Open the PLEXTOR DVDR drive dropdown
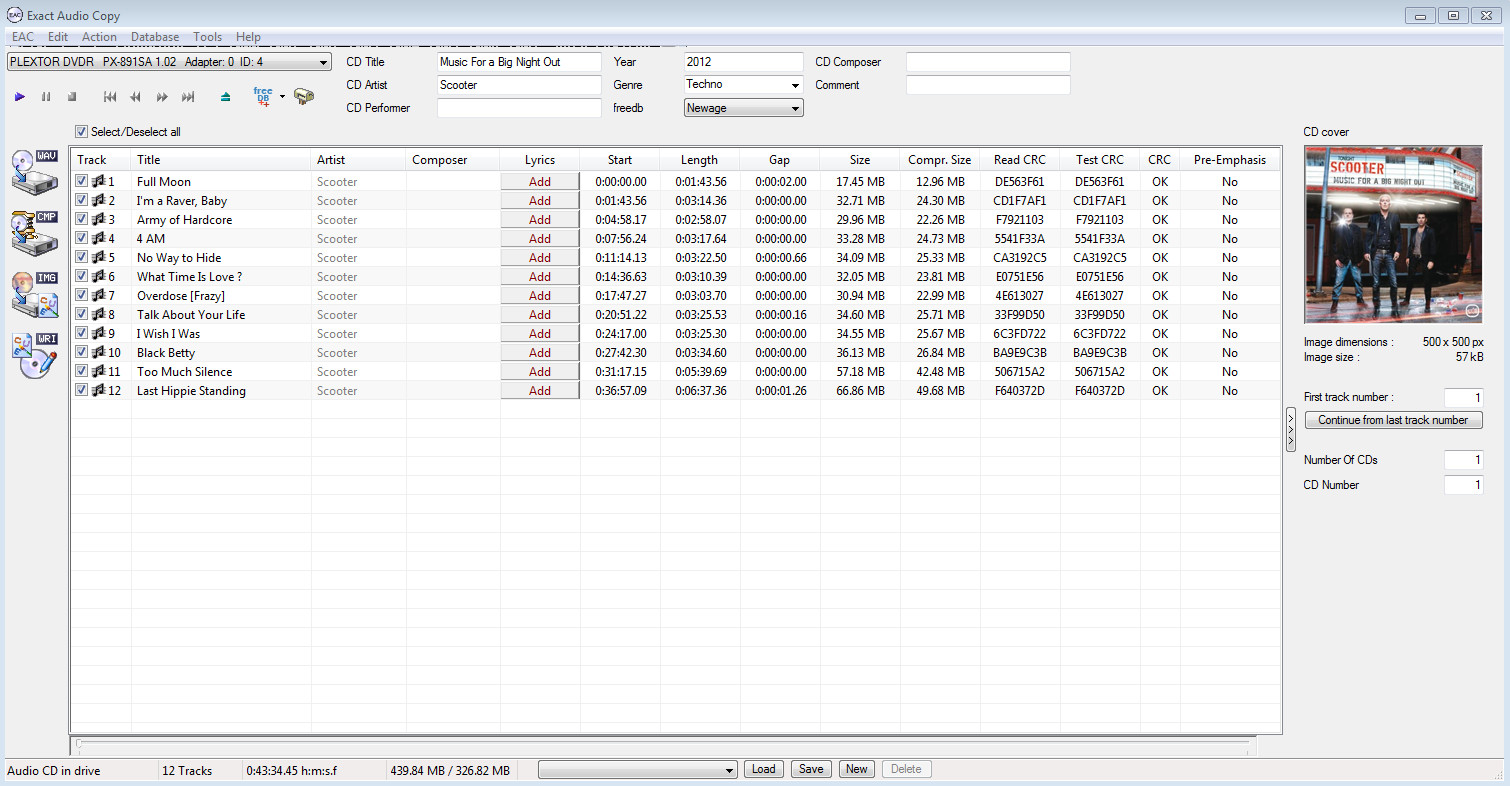 (x=322, y=63)
